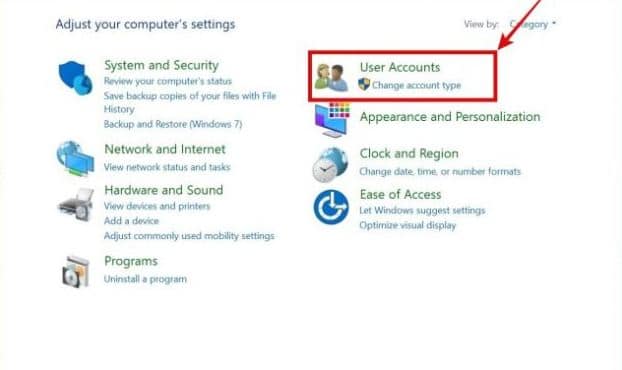This screenshot has height=370, width=622.
Task: Click the System and Security shield icon
Action: (x=75, y=78)
